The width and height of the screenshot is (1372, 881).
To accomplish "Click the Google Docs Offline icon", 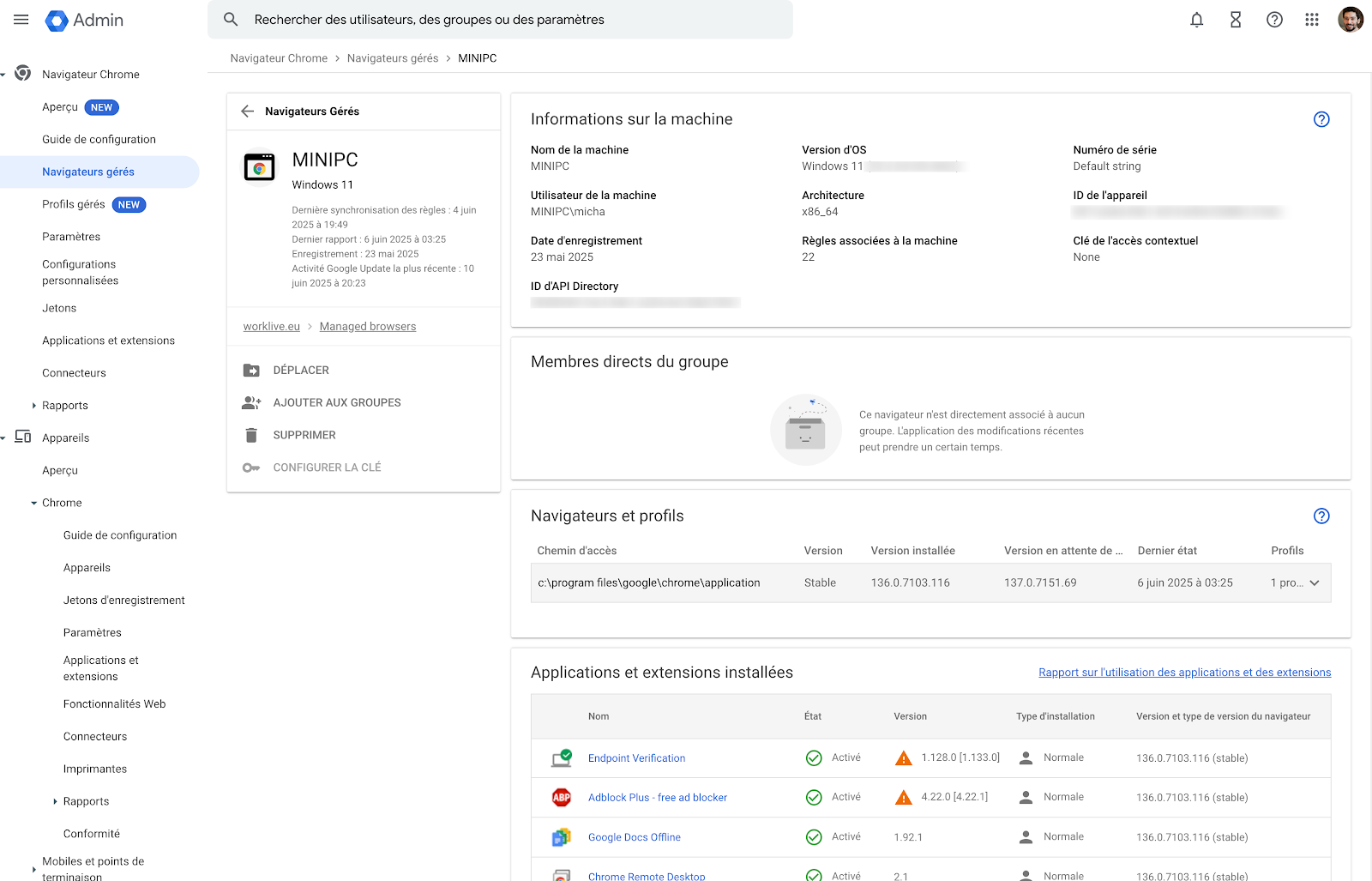I will (562, 837).
